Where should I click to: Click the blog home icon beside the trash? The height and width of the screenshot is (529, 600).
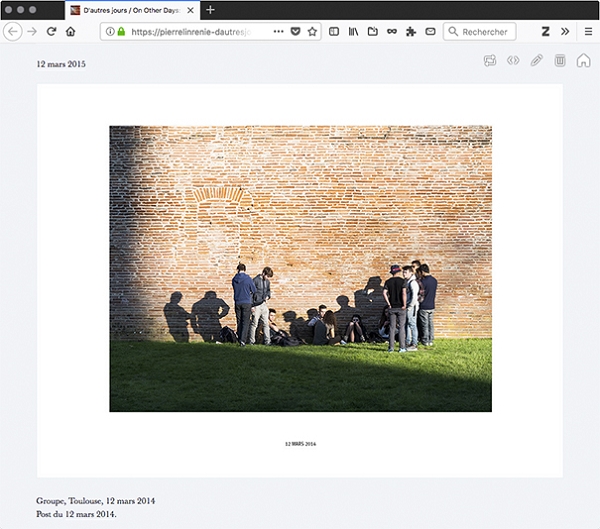pyautogui.click(x=583, y=61)
